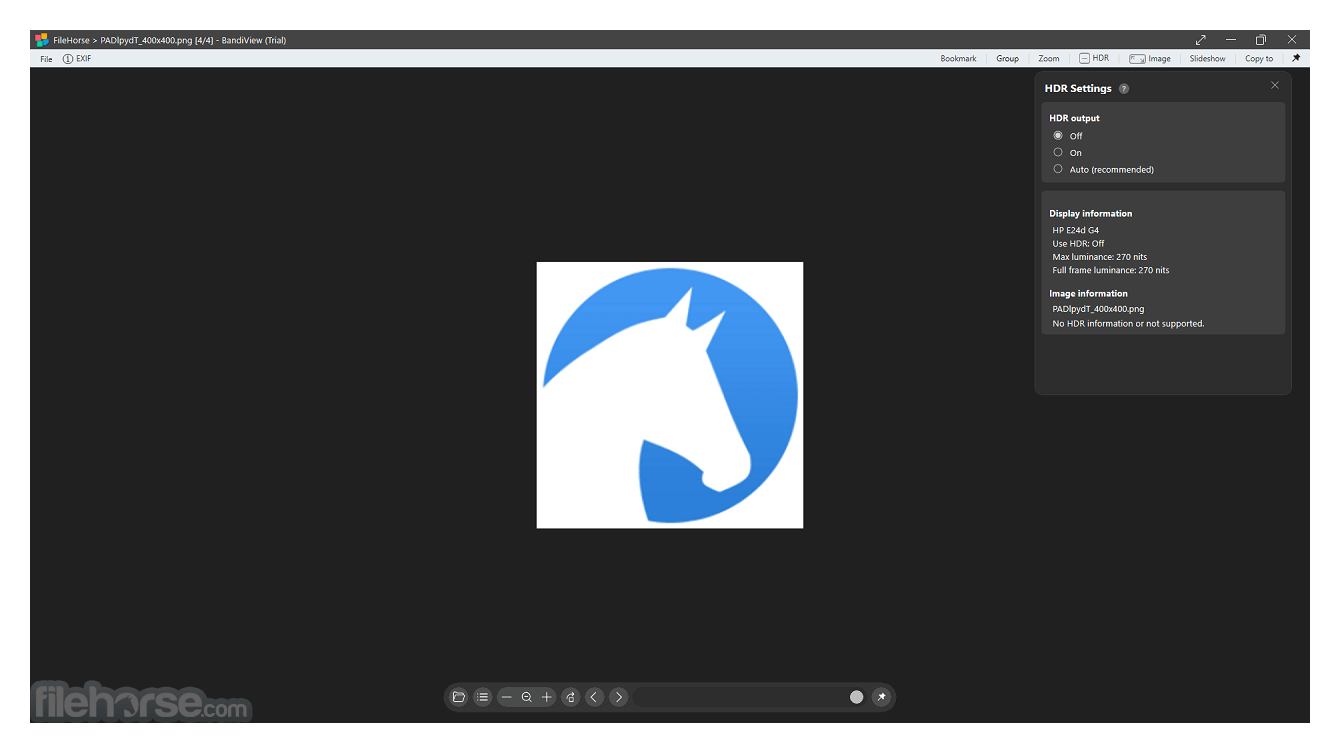This screenshot has width=1340, height=753.
Task: Open the File menu
Action: (46, 59)
